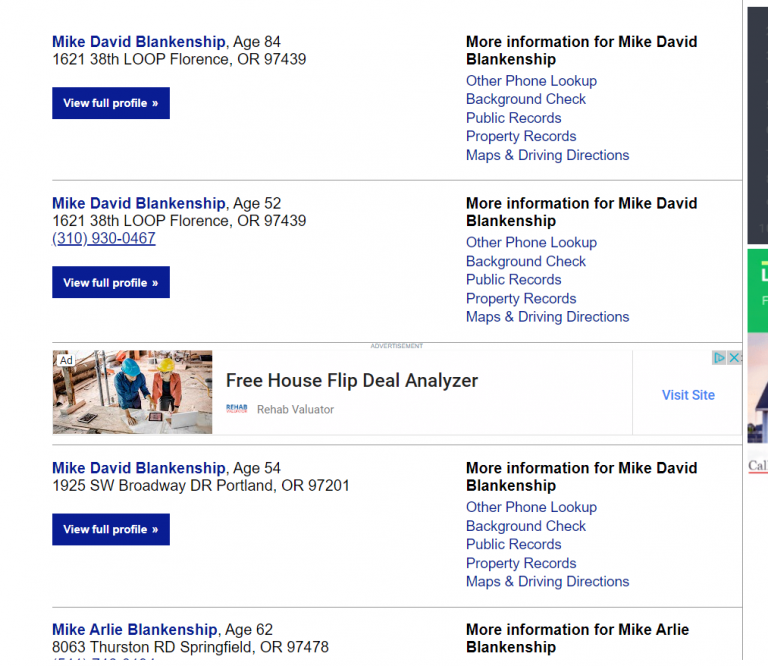Open Maps & Driving Directions for the Portland listing
This screenshot has width=768, height=666.
coord(548,581)
